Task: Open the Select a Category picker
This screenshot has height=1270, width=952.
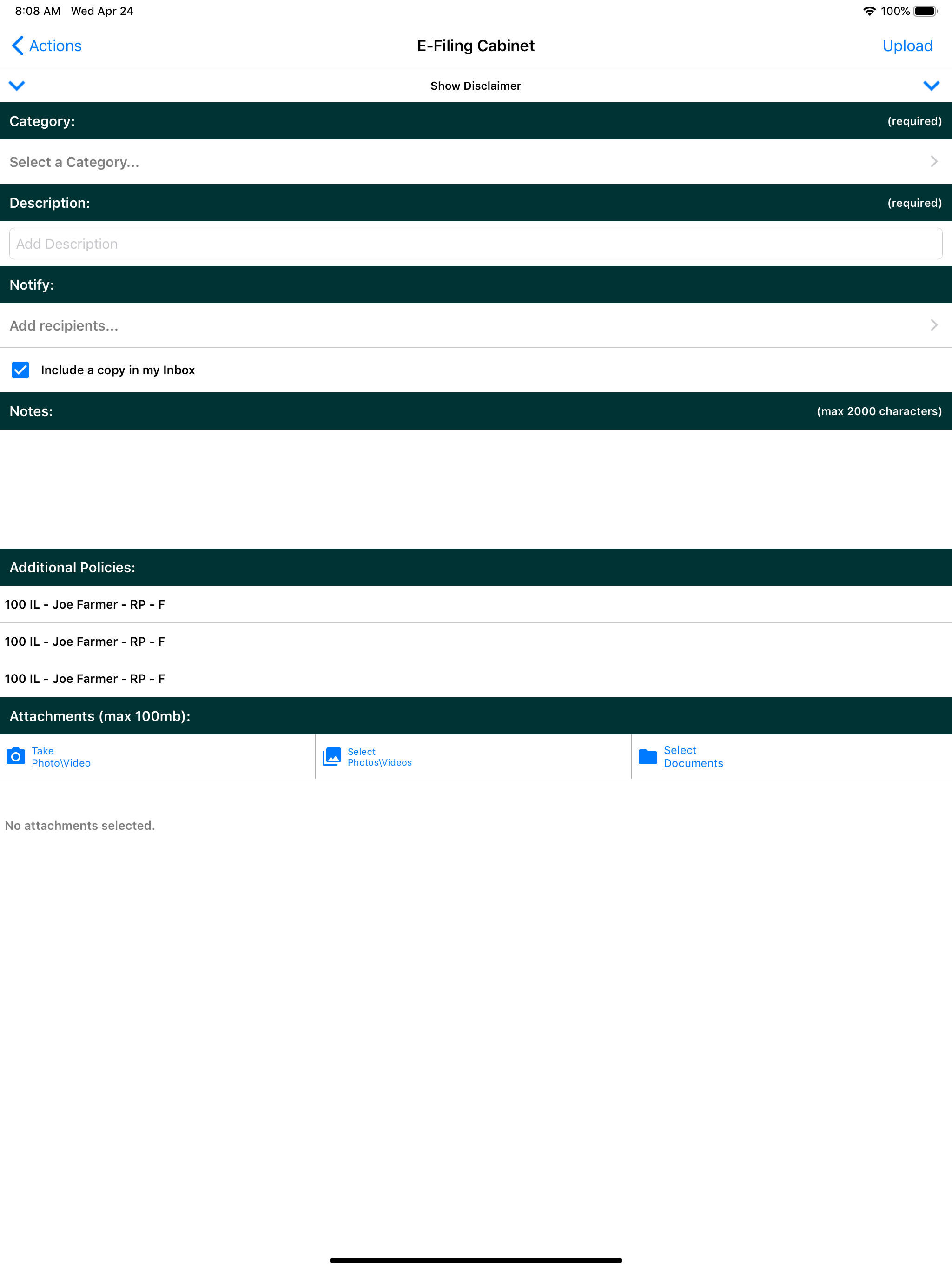Action: (476, 162)
